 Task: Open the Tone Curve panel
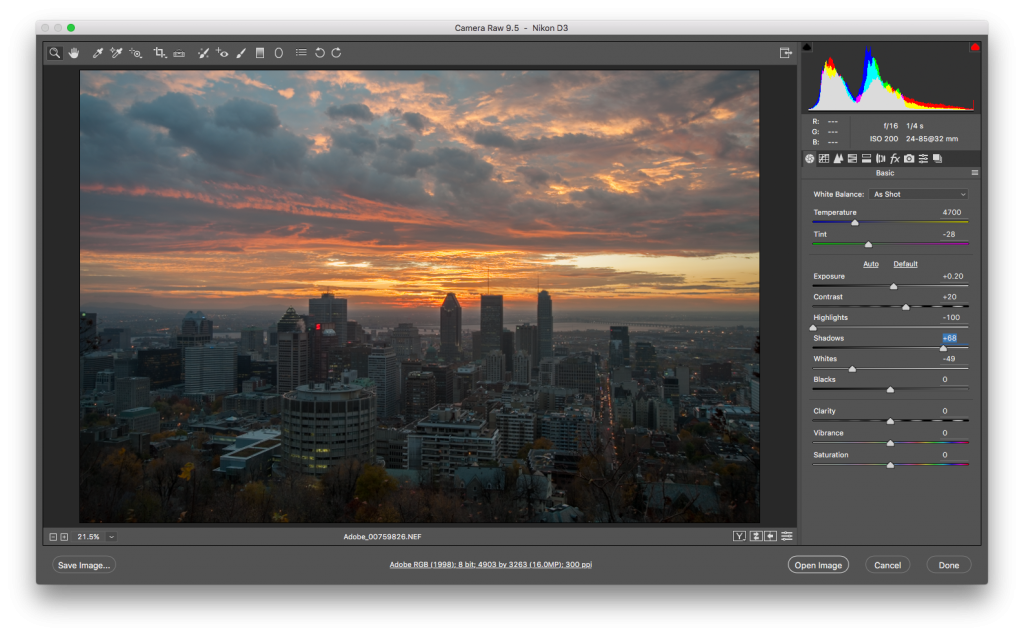tap(825, 158)
